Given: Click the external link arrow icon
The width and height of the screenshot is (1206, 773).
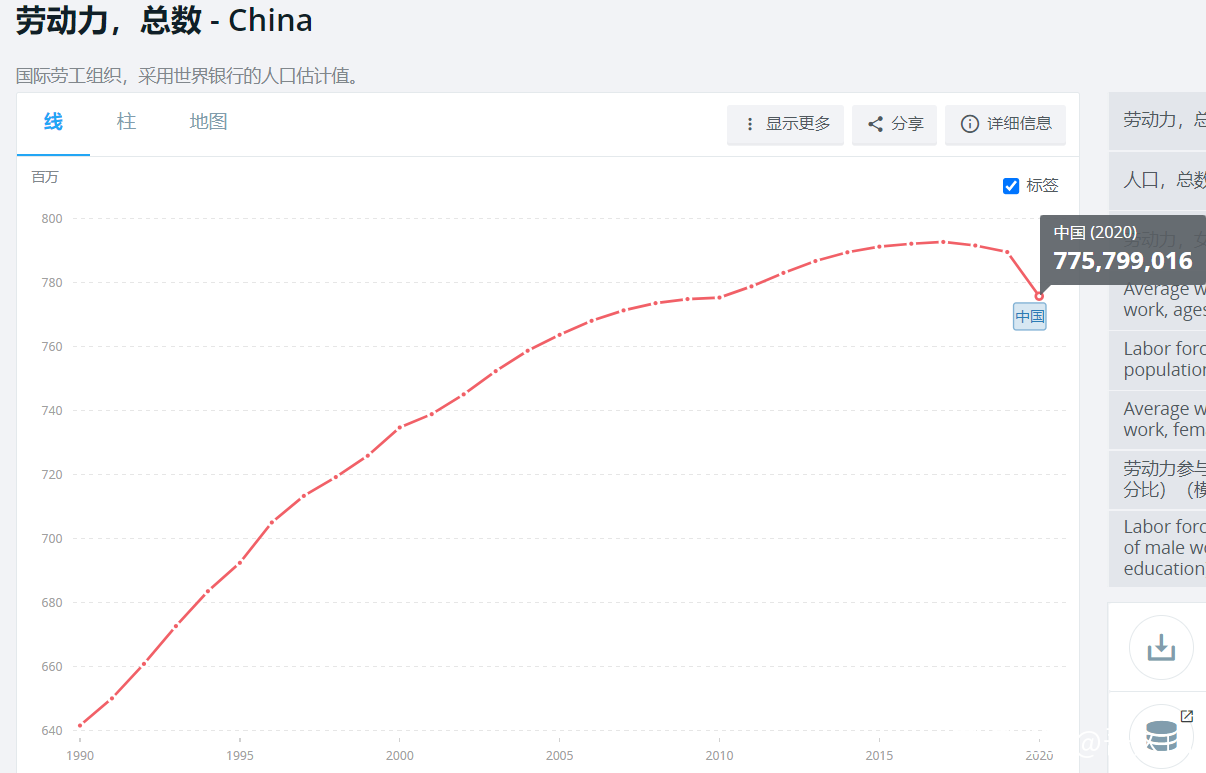Looking at the screenshot, I should [x=1187, y=716].
